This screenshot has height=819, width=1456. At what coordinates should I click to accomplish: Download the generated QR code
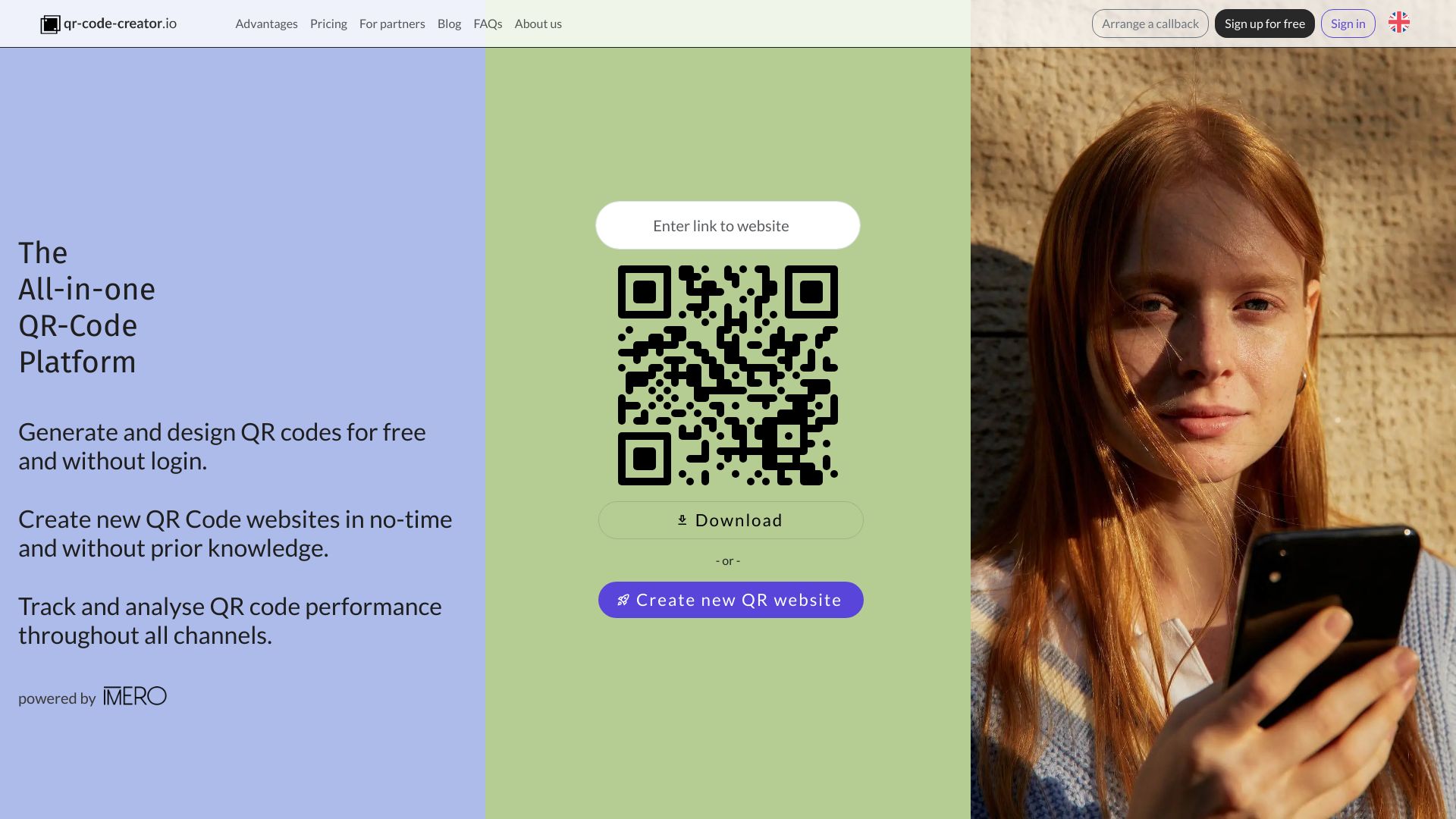[730, 520]
